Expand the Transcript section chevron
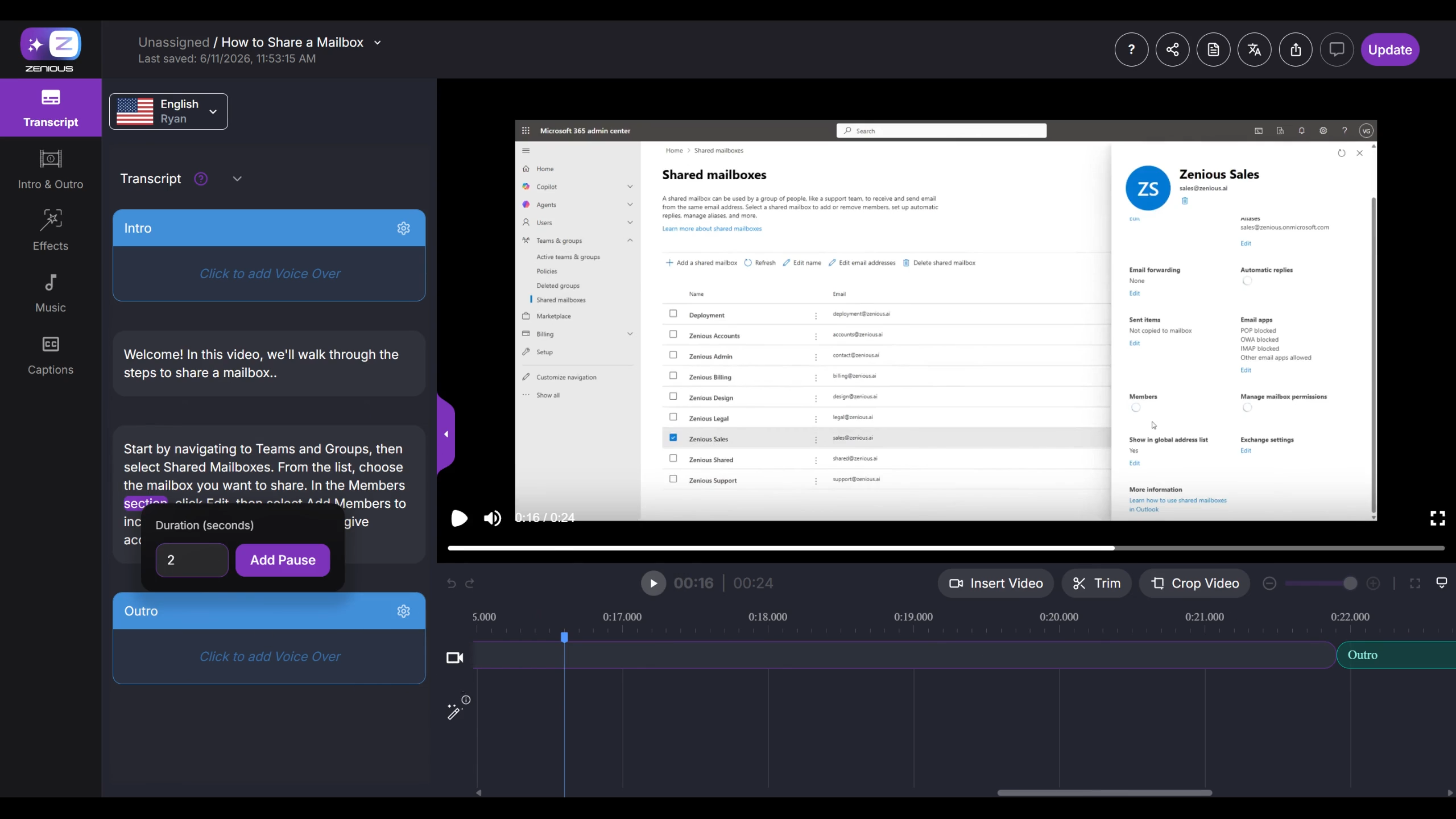Screen dimensions: 1456x819 click(x=237, y=179)
